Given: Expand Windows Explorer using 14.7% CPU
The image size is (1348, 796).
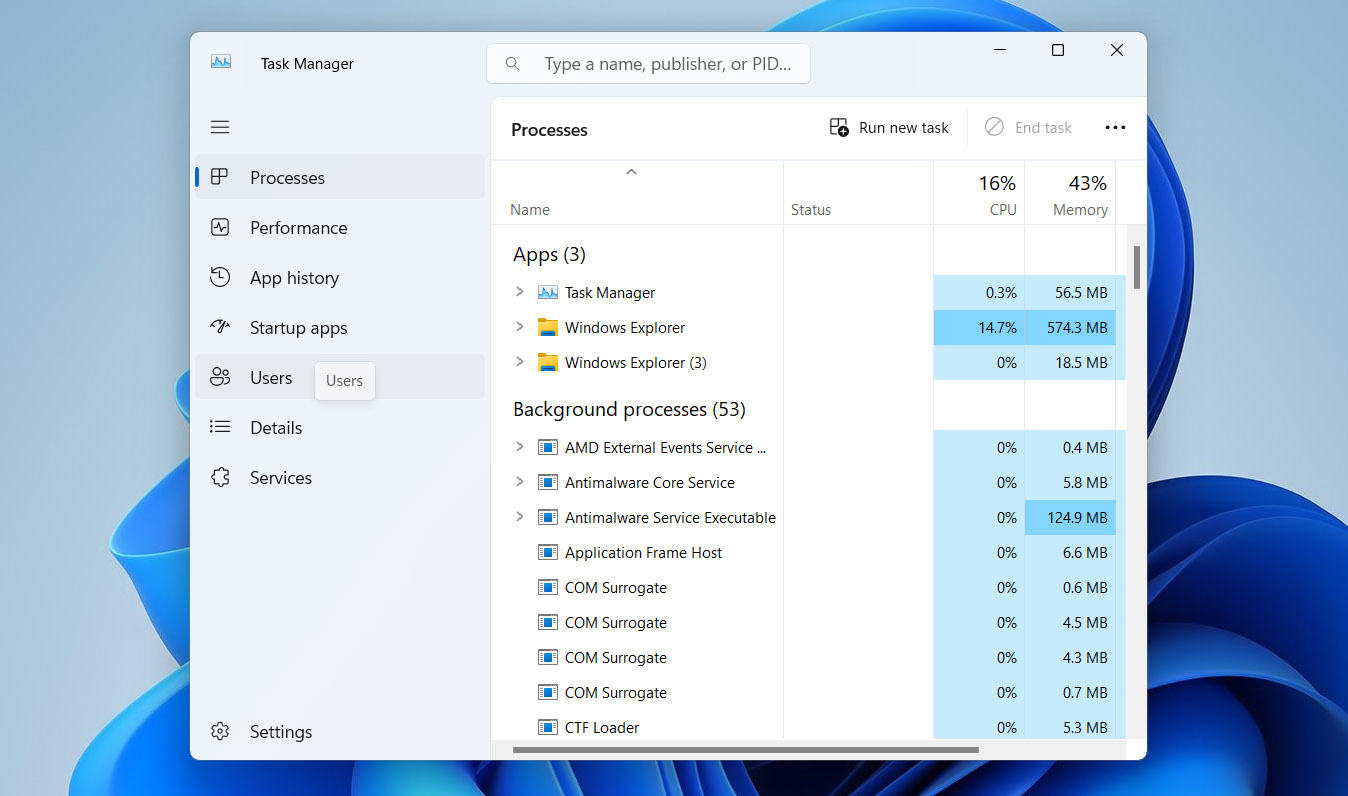Looking at the screenshot, I should coord(519,327).
